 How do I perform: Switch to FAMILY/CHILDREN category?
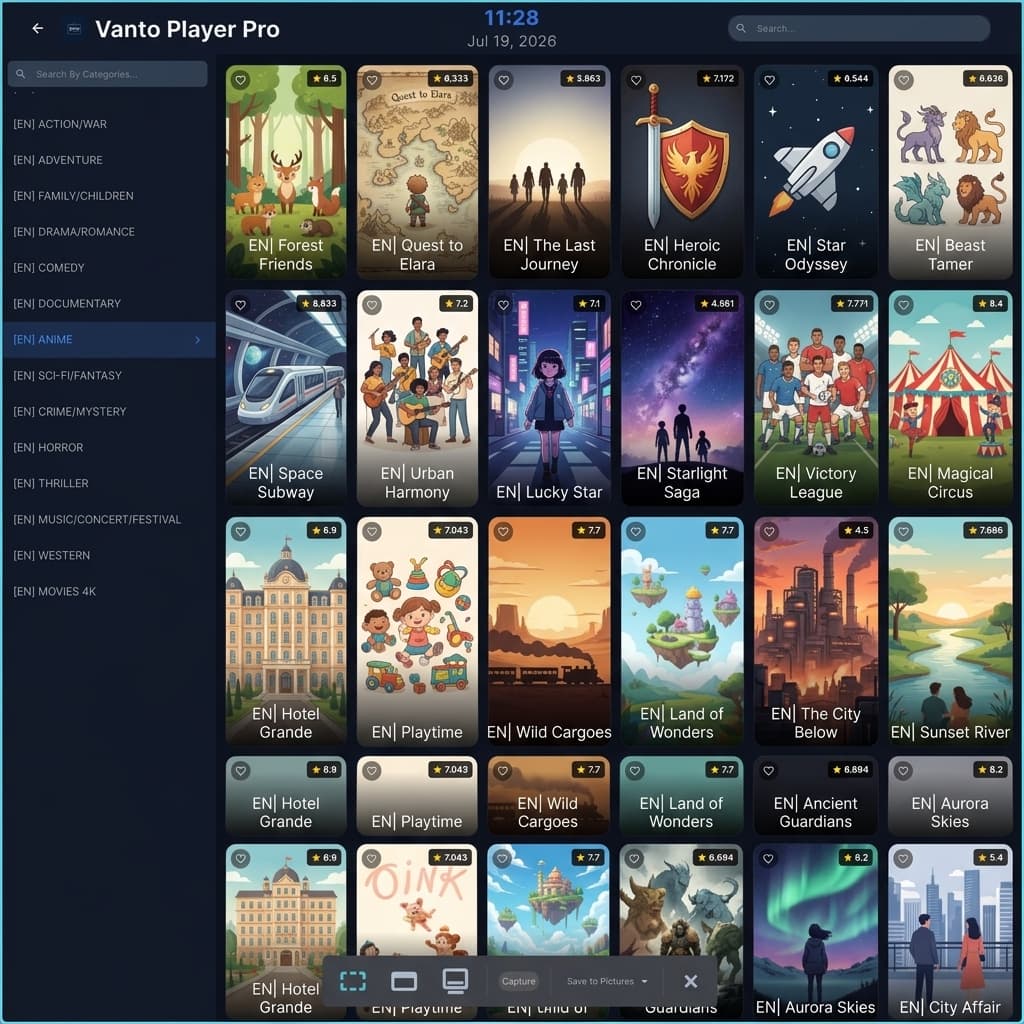[109, 196]
